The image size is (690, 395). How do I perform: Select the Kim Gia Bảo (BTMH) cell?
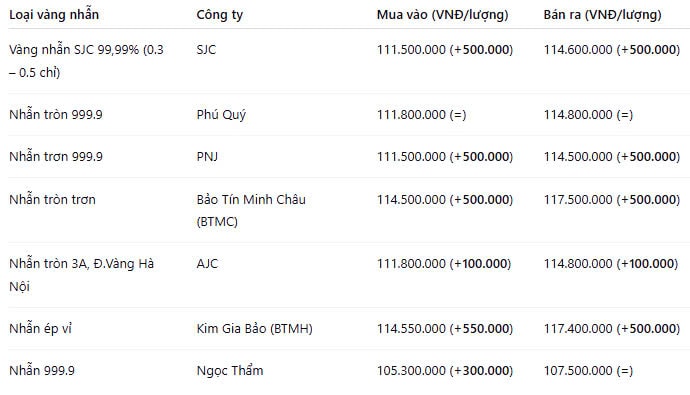(254, 329)
